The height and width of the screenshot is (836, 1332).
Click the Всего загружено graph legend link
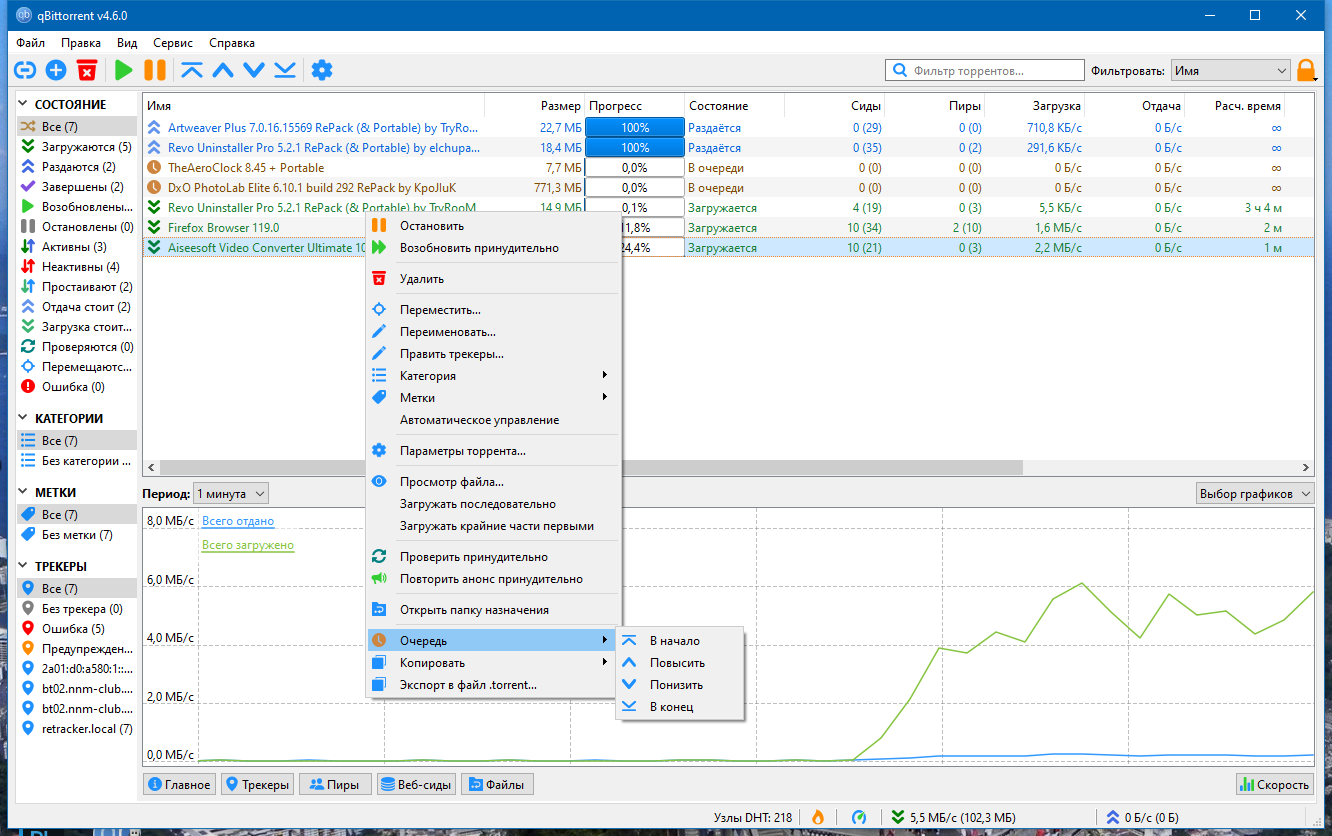[248, 545]
